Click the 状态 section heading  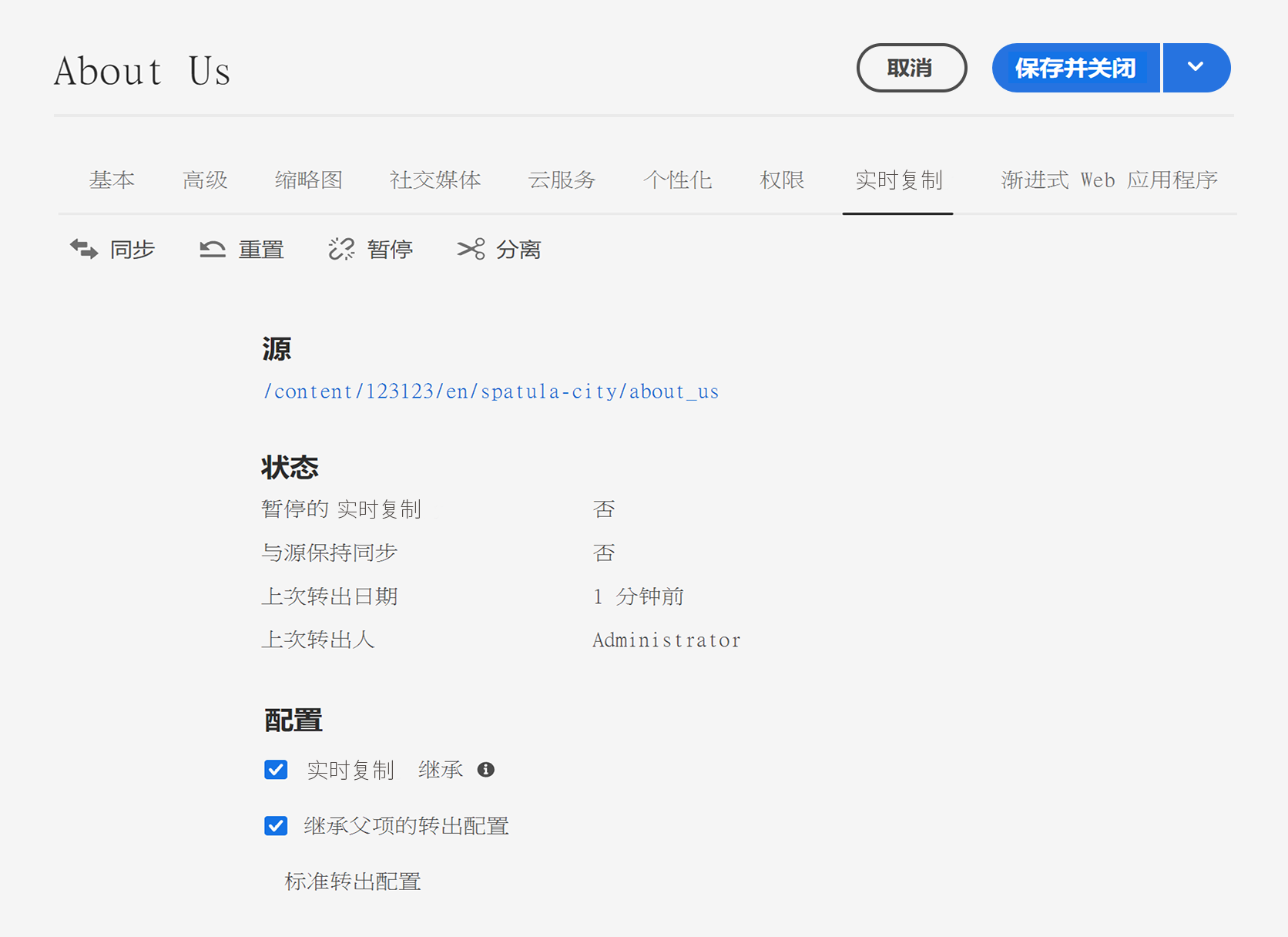(x=290, y=467)
